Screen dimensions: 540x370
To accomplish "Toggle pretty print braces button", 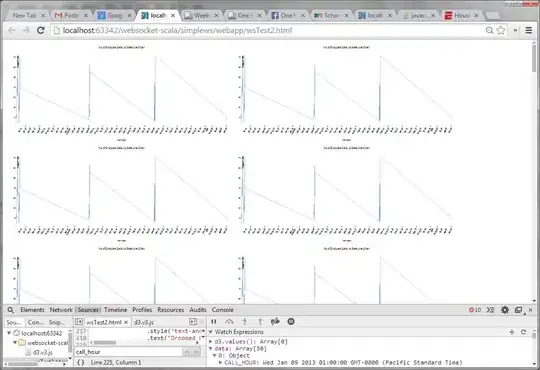I will 81,362.
